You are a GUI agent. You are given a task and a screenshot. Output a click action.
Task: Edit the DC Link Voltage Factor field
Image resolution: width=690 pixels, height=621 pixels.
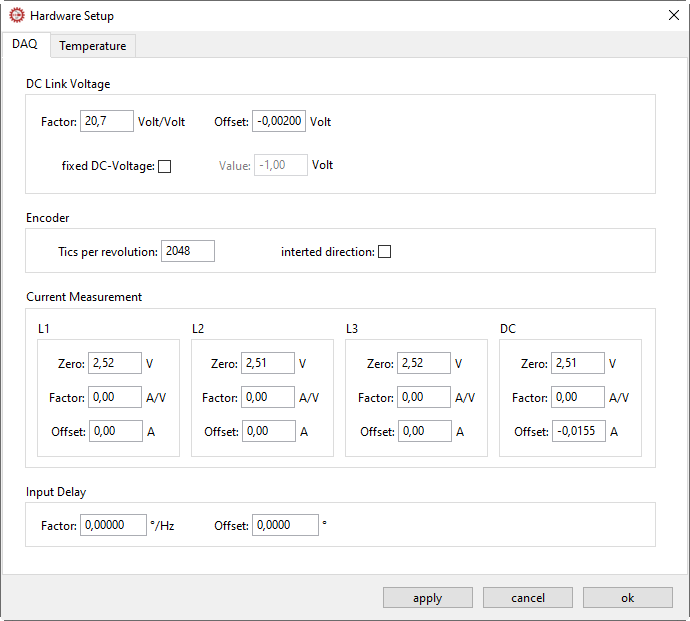pyautogui.click(x=107, y=121)
